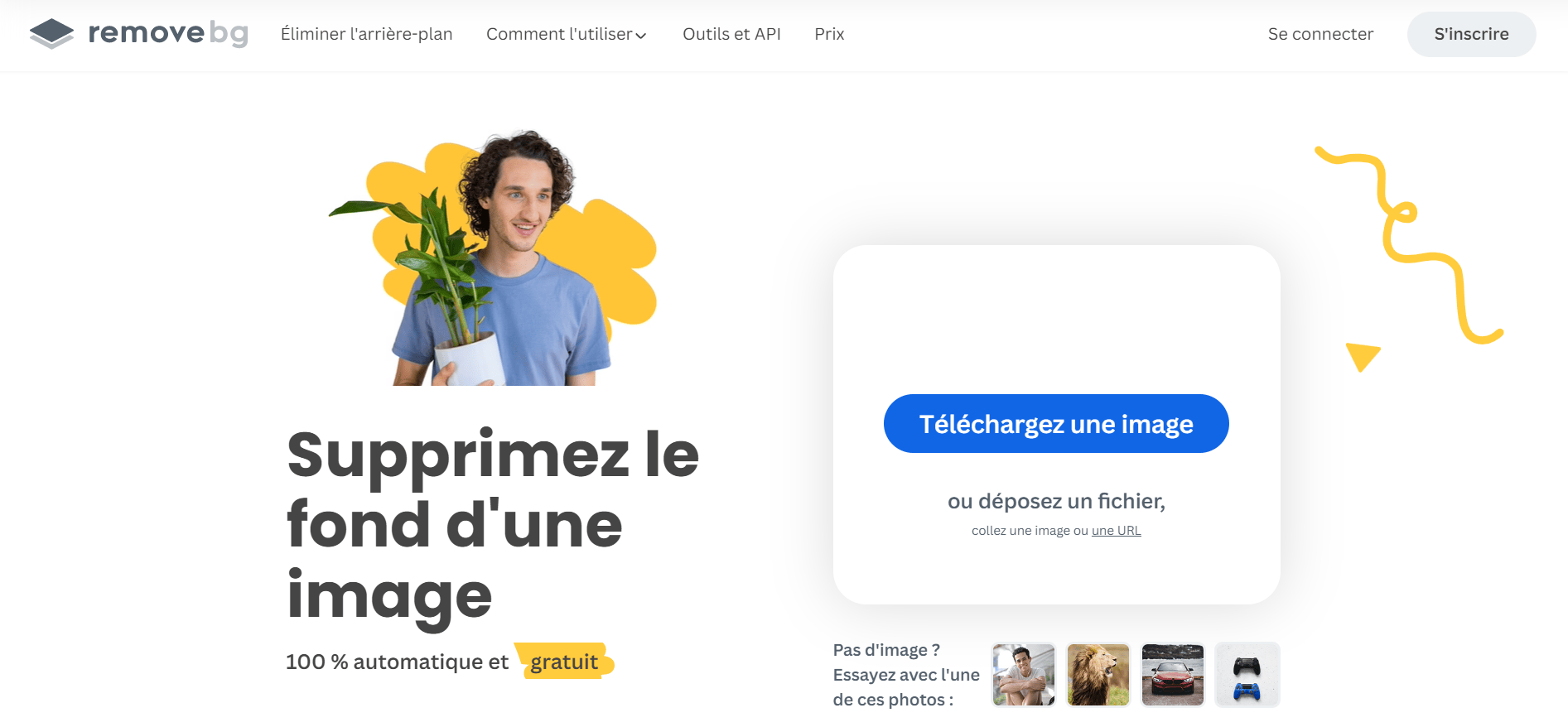Image resolution: width=1568 pixels, height=727 pixels.
Task: Click the yellow squiggly line decoration
Action: click(1408, 245)
